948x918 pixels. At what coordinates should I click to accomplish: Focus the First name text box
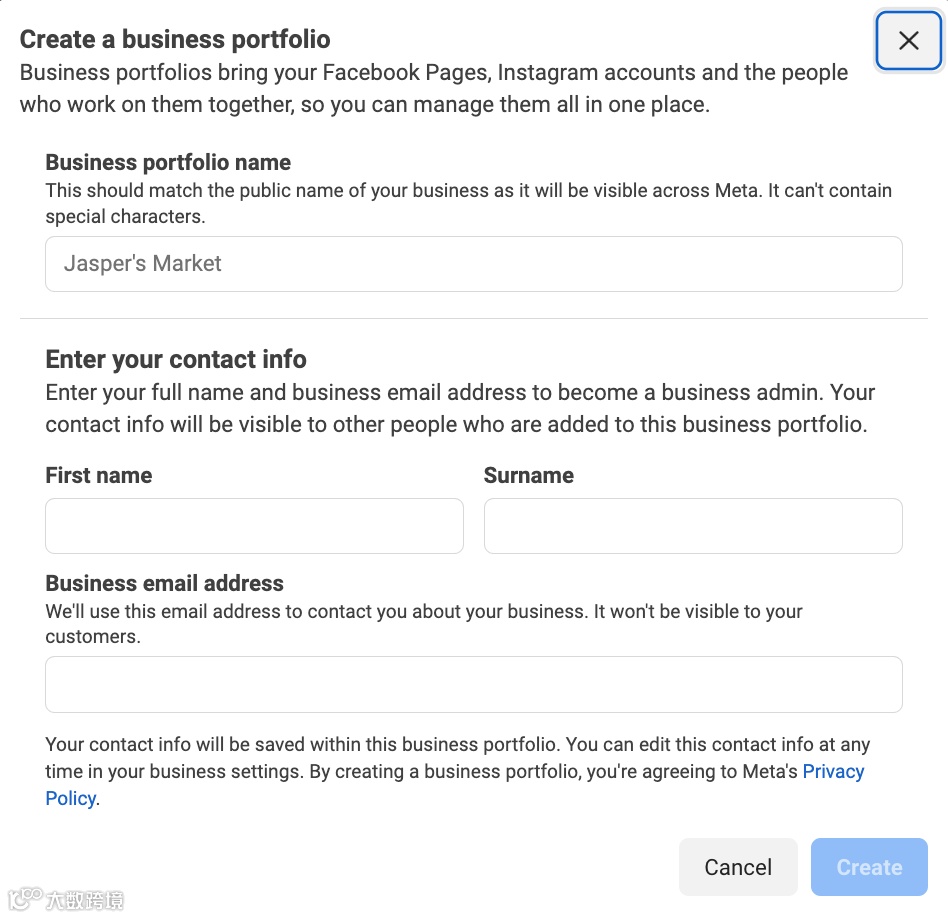coord(254,526)
